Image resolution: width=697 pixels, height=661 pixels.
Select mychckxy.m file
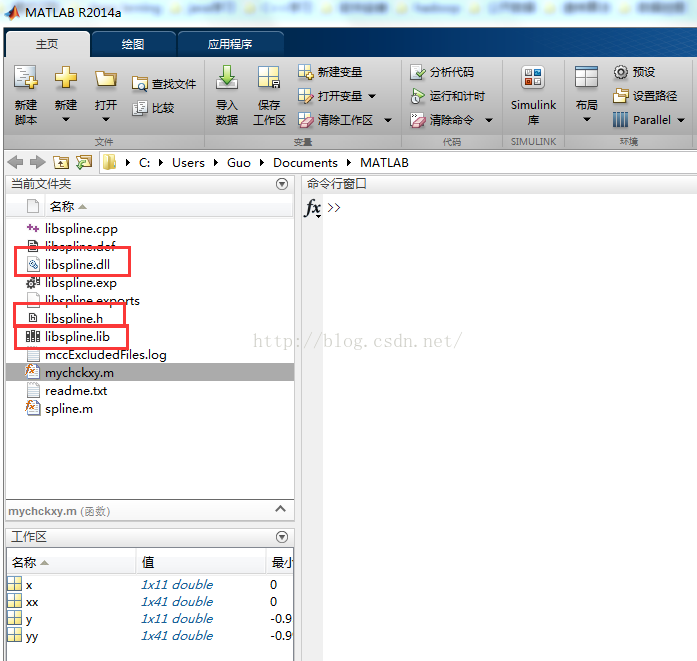click(x=150, y=373)
